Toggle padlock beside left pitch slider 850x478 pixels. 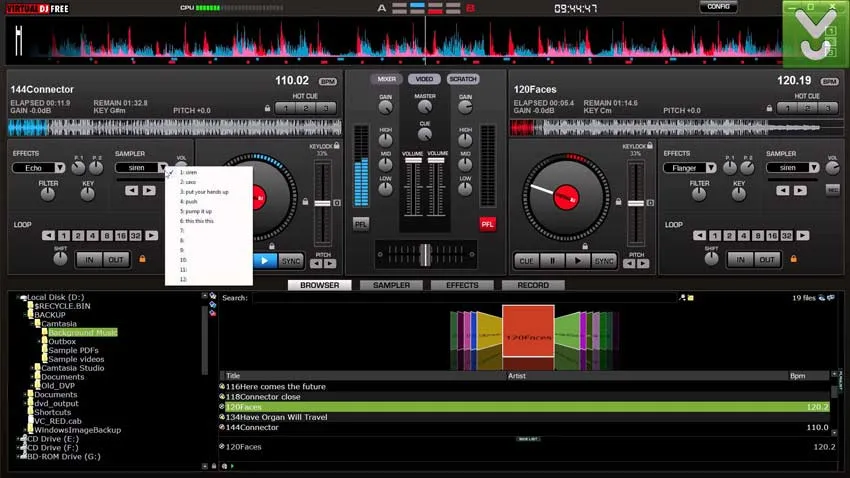tap(305, 202)
